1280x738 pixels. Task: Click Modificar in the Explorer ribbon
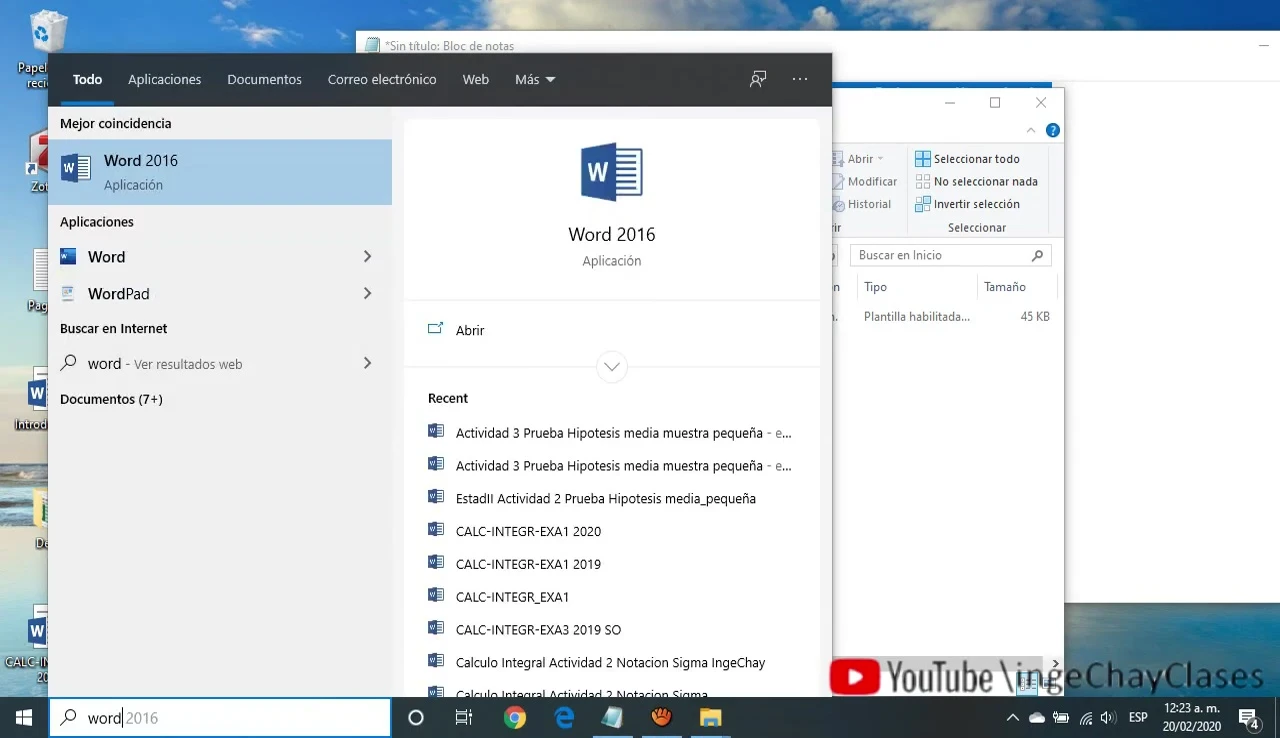872,182
